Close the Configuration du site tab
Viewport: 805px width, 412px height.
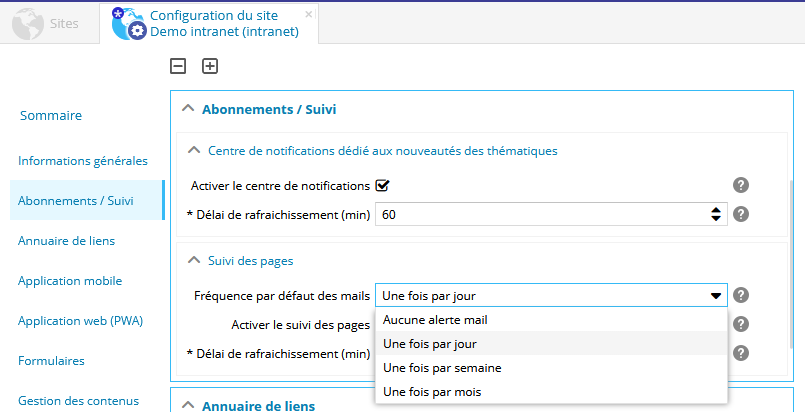click(308, 15)
